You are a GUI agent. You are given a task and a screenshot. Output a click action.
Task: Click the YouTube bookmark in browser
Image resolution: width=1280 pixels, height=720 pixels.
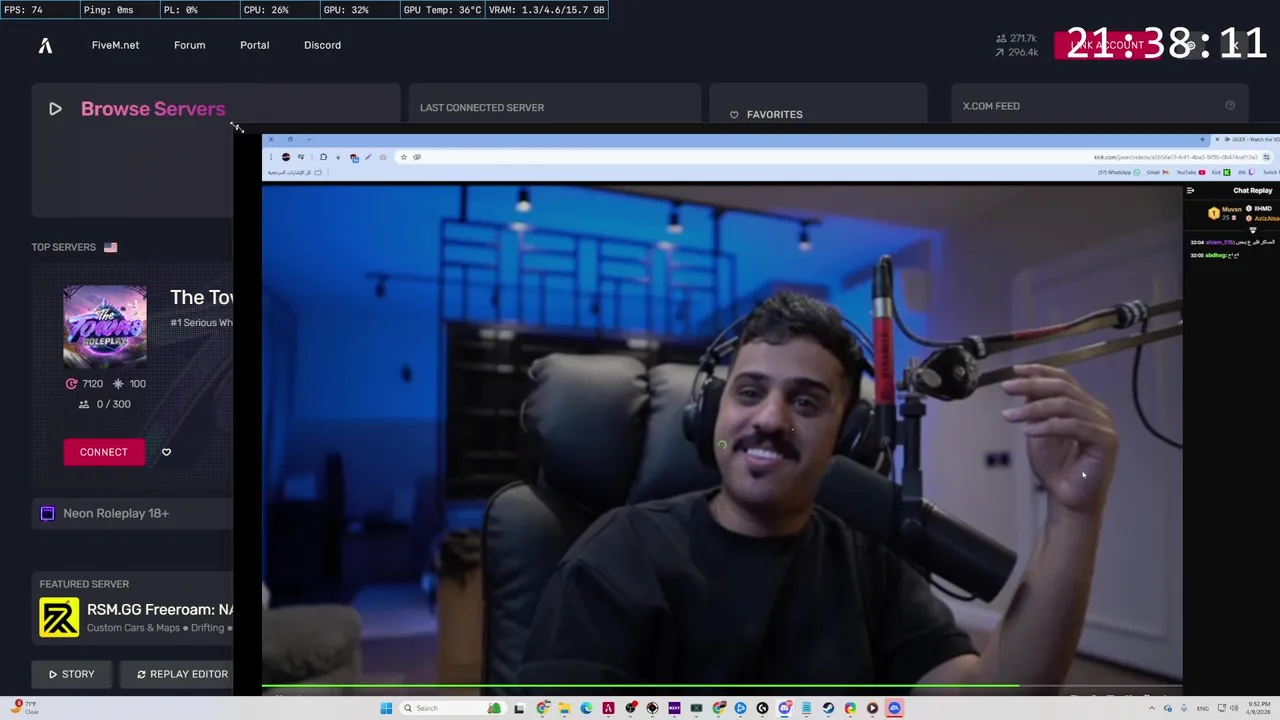(x=1191, y=172)
